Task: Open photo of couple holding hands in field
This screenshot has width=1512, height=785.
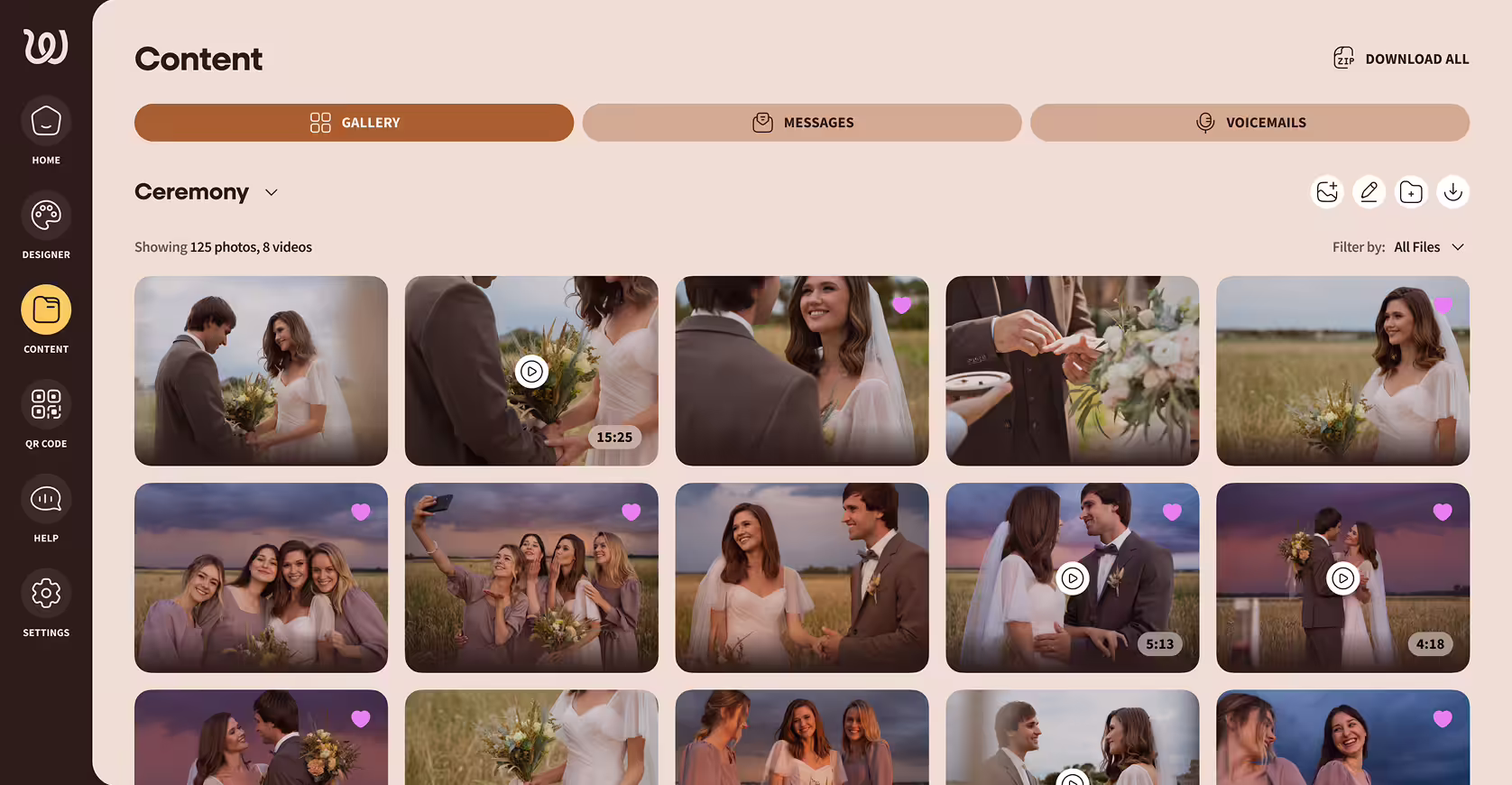Action: tap(802, 577)
